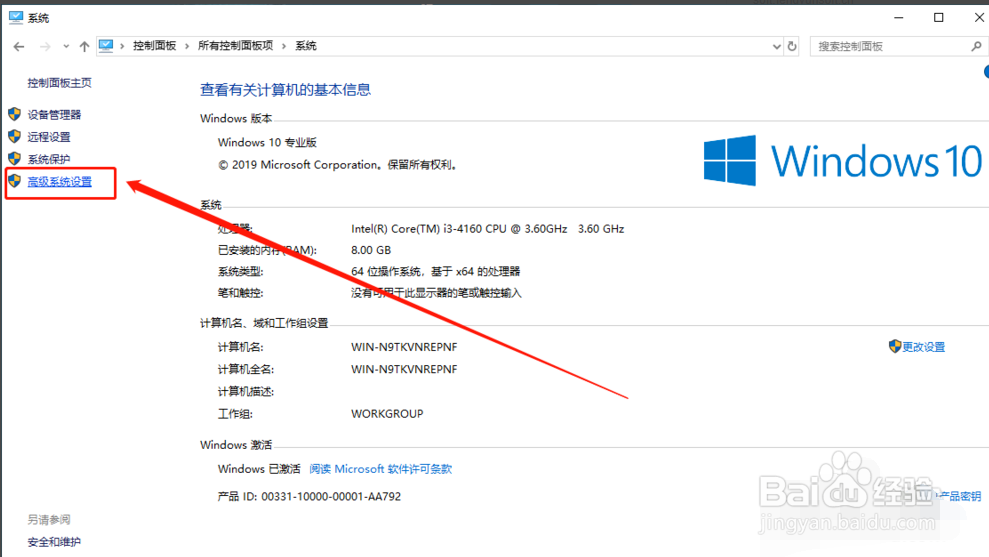Click the shield icon beside 系统保护
The image size is (989, 557).
pyautogui.click(x=15, y=158)
